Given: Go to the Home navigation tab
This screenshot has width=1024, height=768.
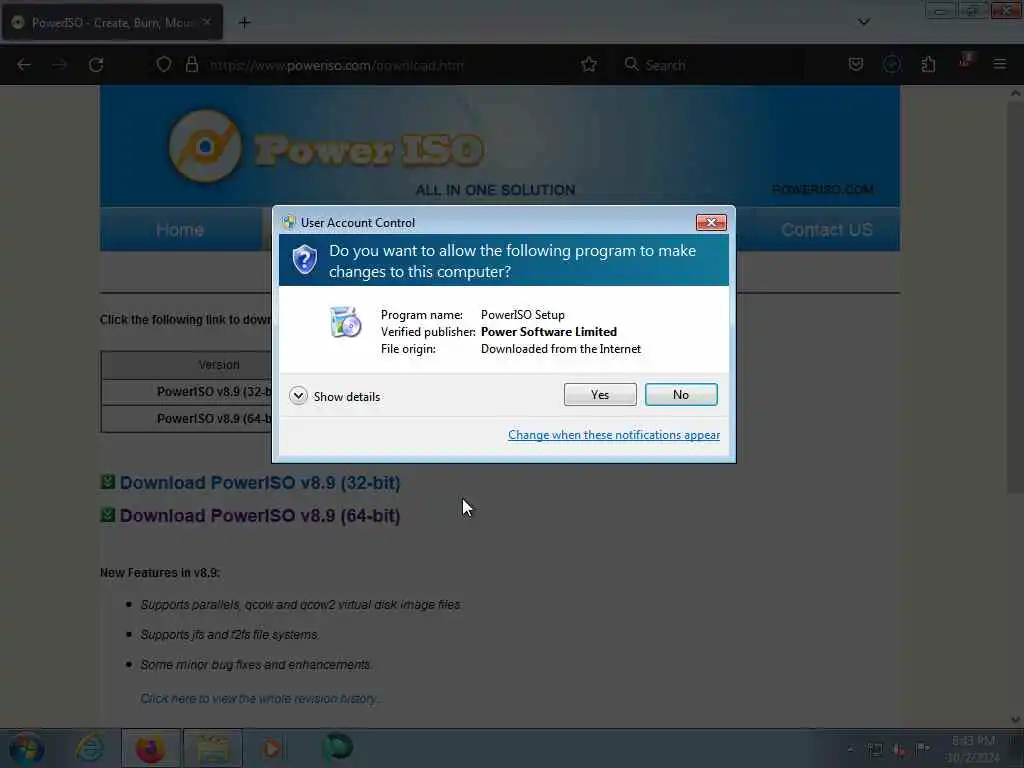Looking at the screenshot, I should point(180,230).
